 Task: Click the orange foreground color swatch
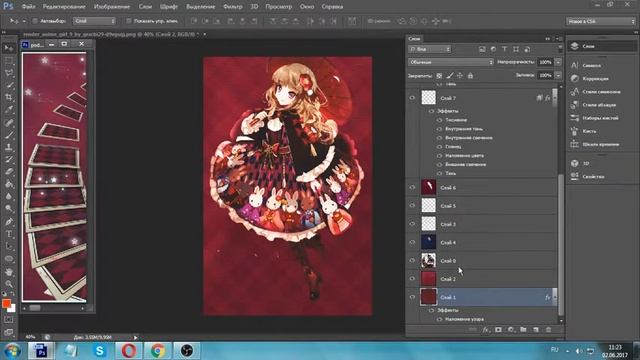coord(6,303)
